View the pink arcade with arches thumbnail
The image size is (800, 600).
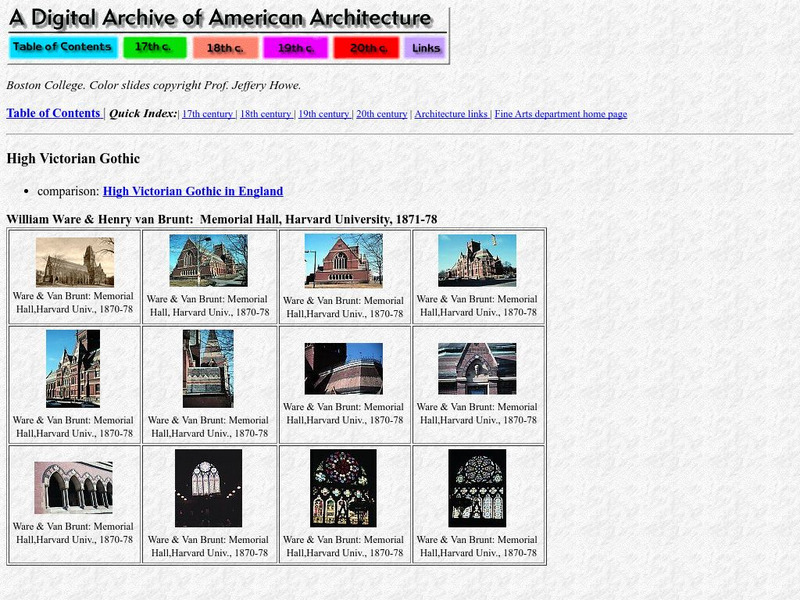point(73,488)
